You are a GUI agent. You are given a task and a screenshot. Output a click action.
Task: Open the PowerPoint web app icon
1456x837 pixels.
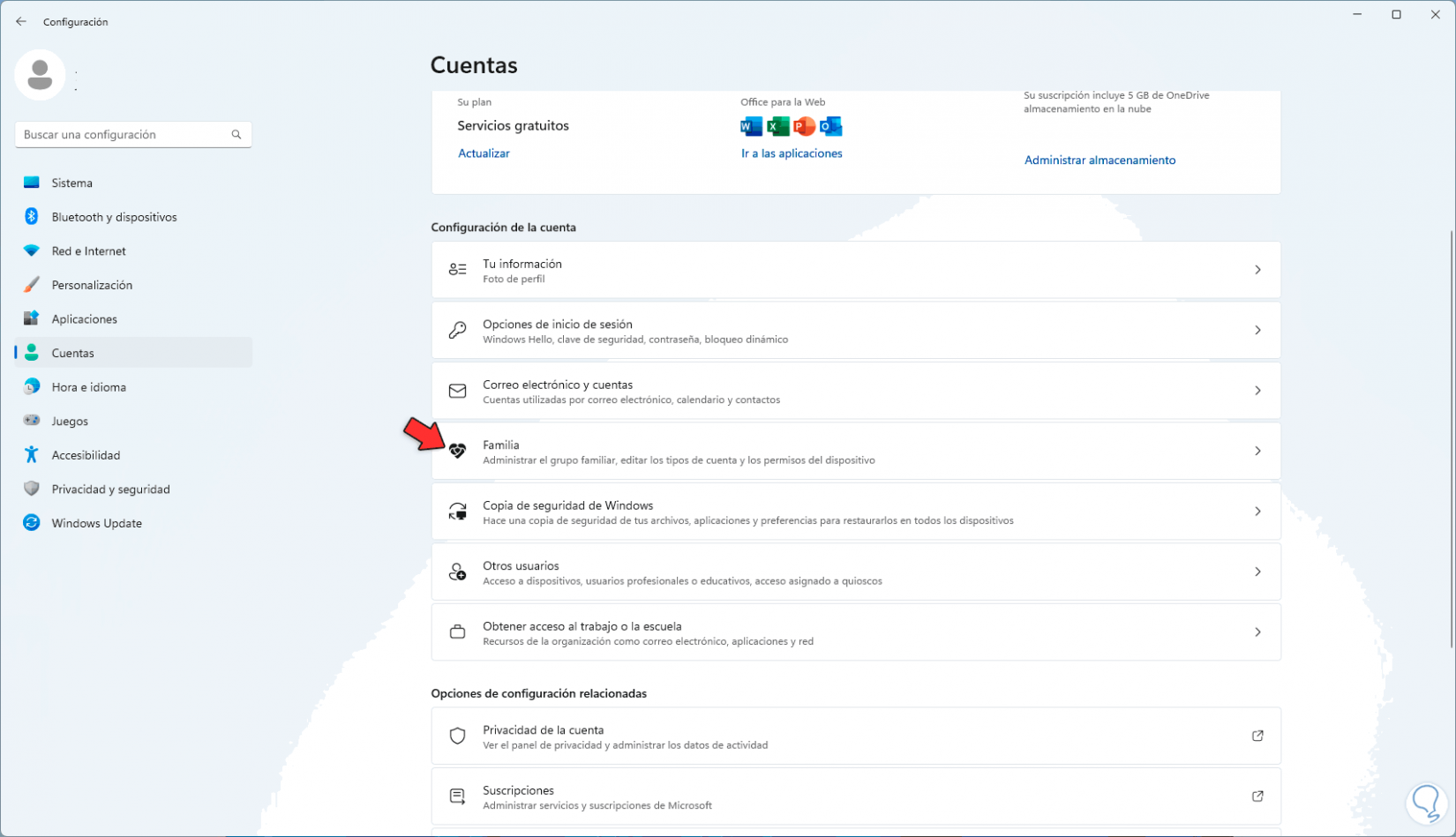pyautogui.click(x=804, y=127)
